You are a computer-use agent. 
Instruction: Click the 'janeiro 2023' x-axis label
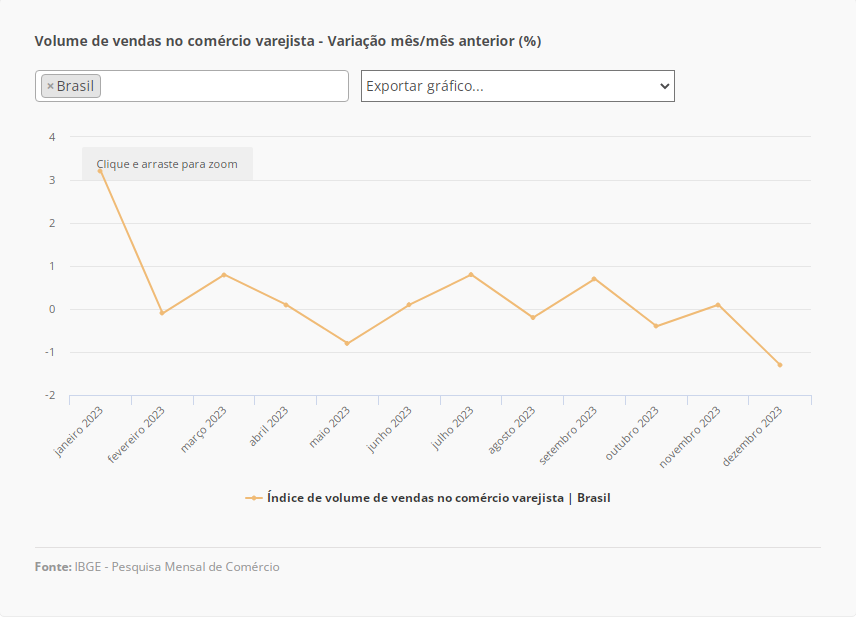tap(81, 431)
